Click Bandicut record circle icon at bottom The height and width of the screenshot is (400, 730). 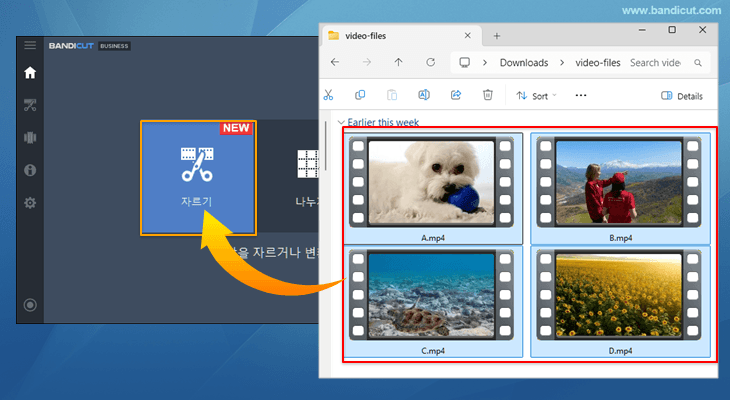coord(30,305)
